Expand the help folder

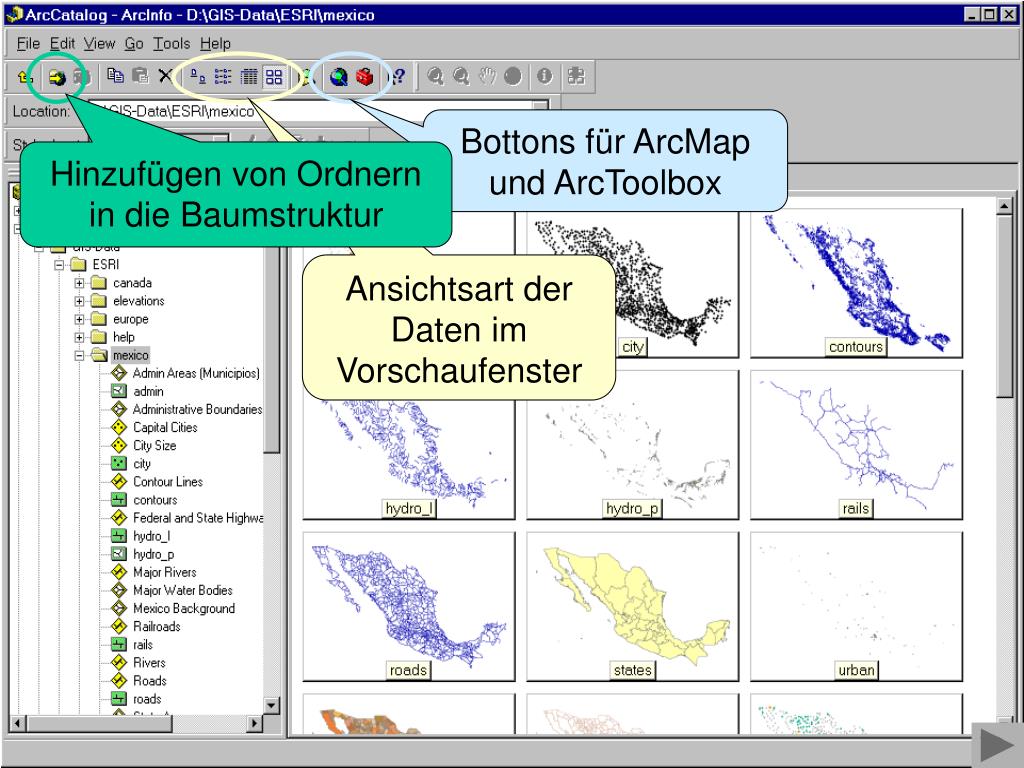(79, 338)
